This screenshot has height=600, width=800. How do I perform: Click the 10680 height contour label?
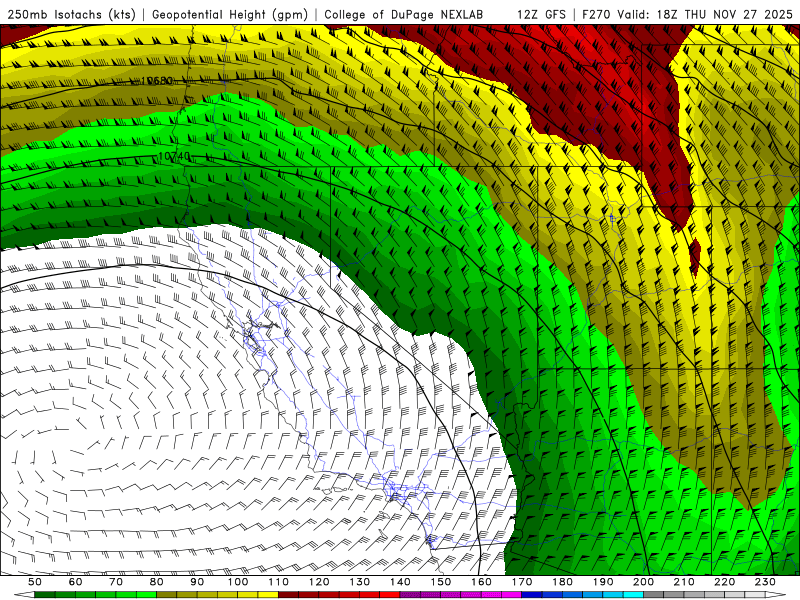pyautogui.click(x=157, y=81)
